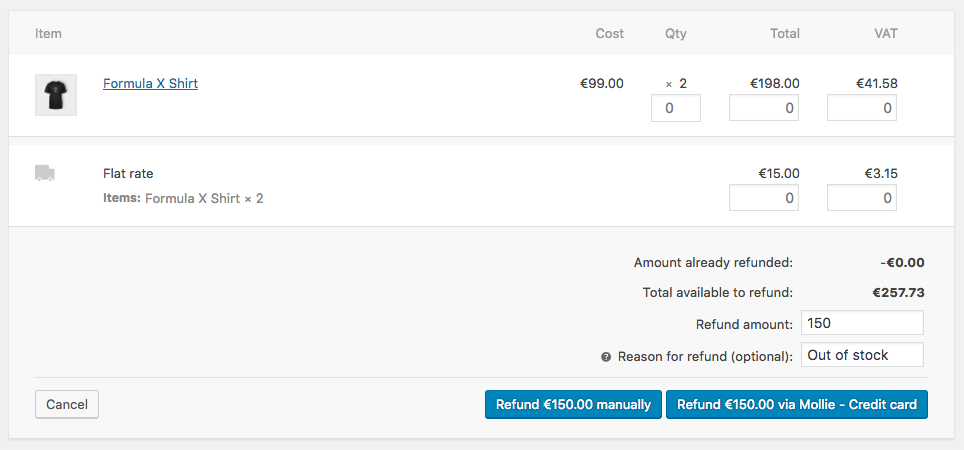The image size is (964, 450).
Task: Click the help icon beside Reason for refund
Action: point(606,357)
